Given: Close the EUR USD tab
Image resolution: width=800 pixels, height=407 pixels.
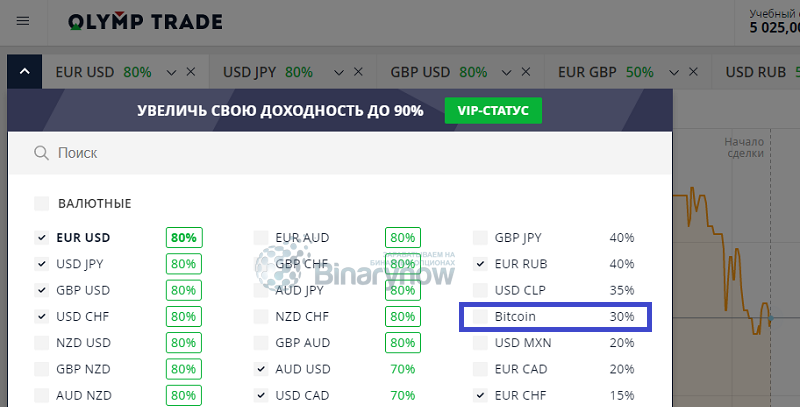Looking at the screenshot, I should click(191, 72).
